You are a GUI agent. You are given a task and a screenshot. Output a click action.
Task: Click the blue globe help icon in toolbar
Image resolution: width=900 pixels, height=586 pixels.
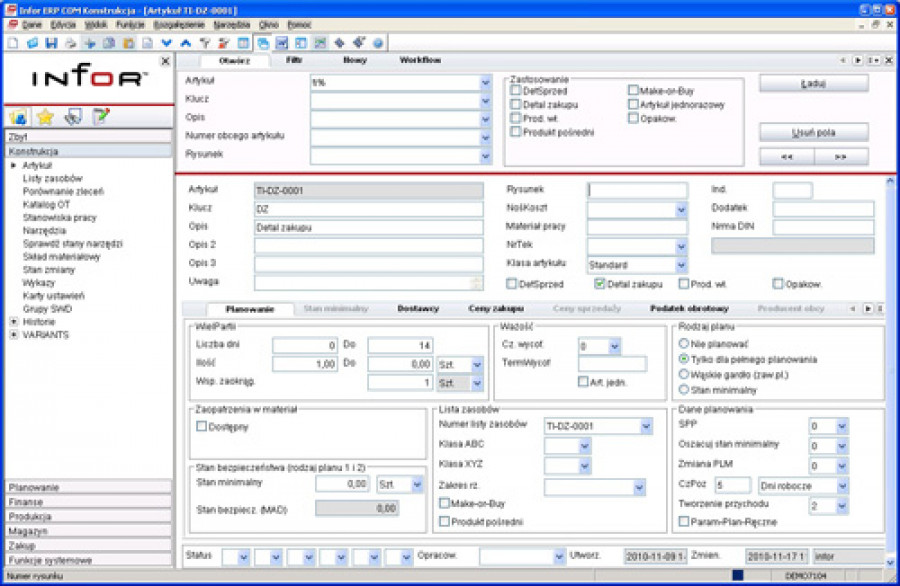point(378,43)
